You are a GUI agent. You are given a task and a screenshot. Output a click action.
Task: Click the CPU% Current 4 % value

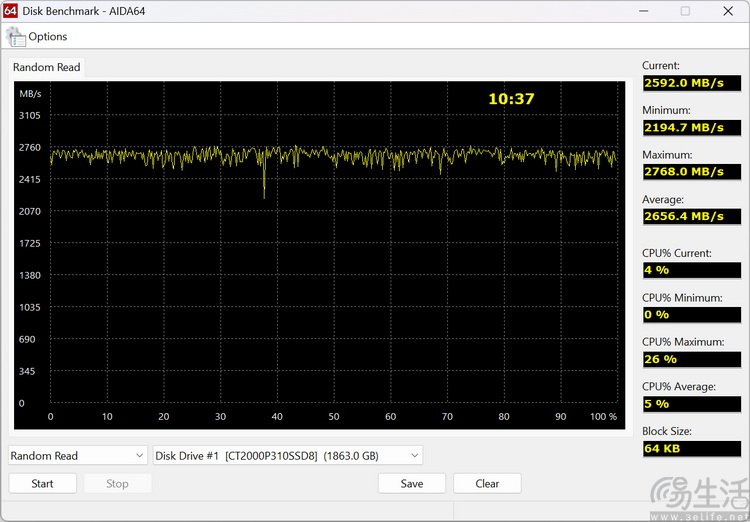click(x=692, y=270)
